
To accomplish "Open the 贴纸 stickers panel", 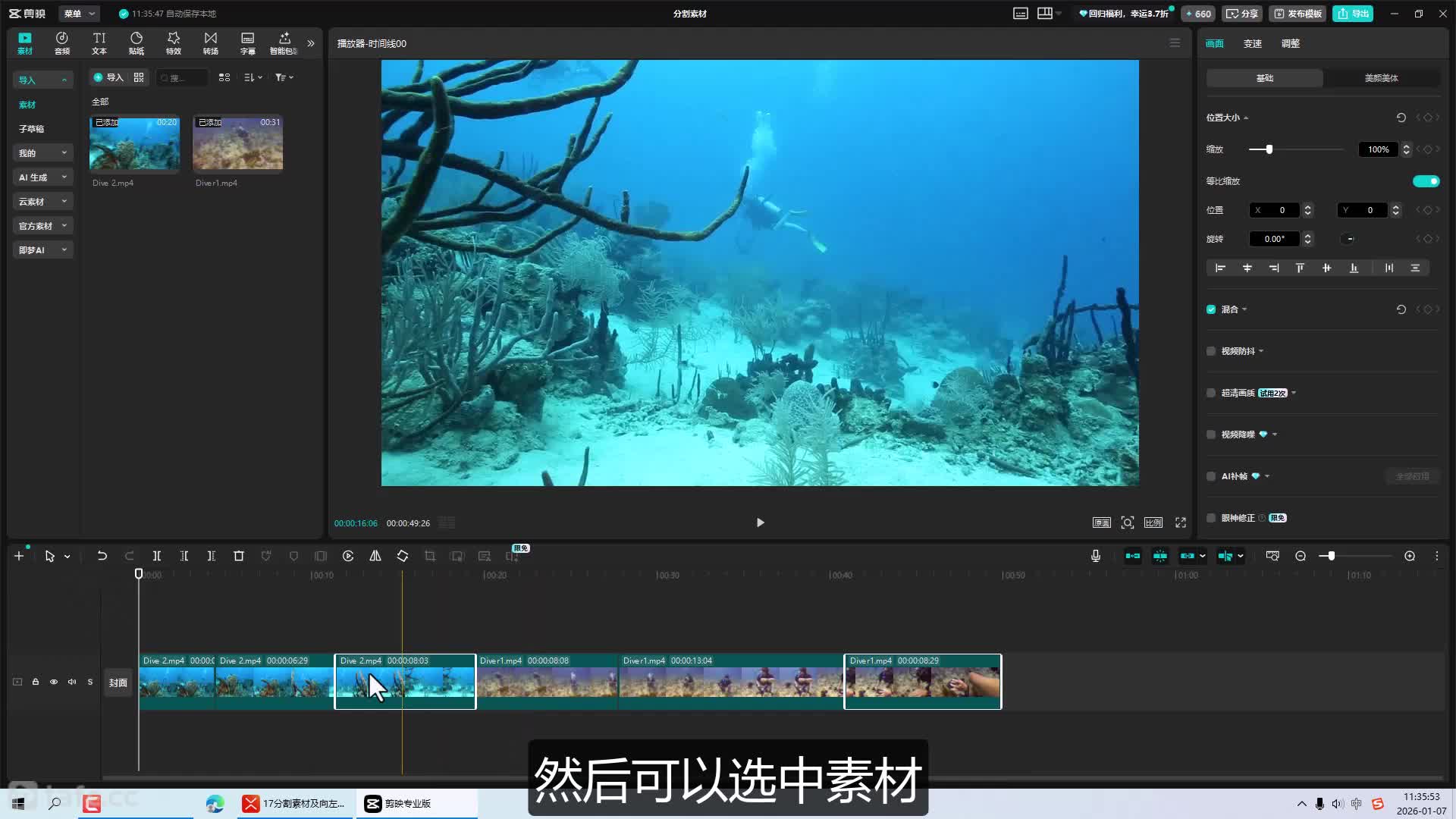I will pos(136,43).
